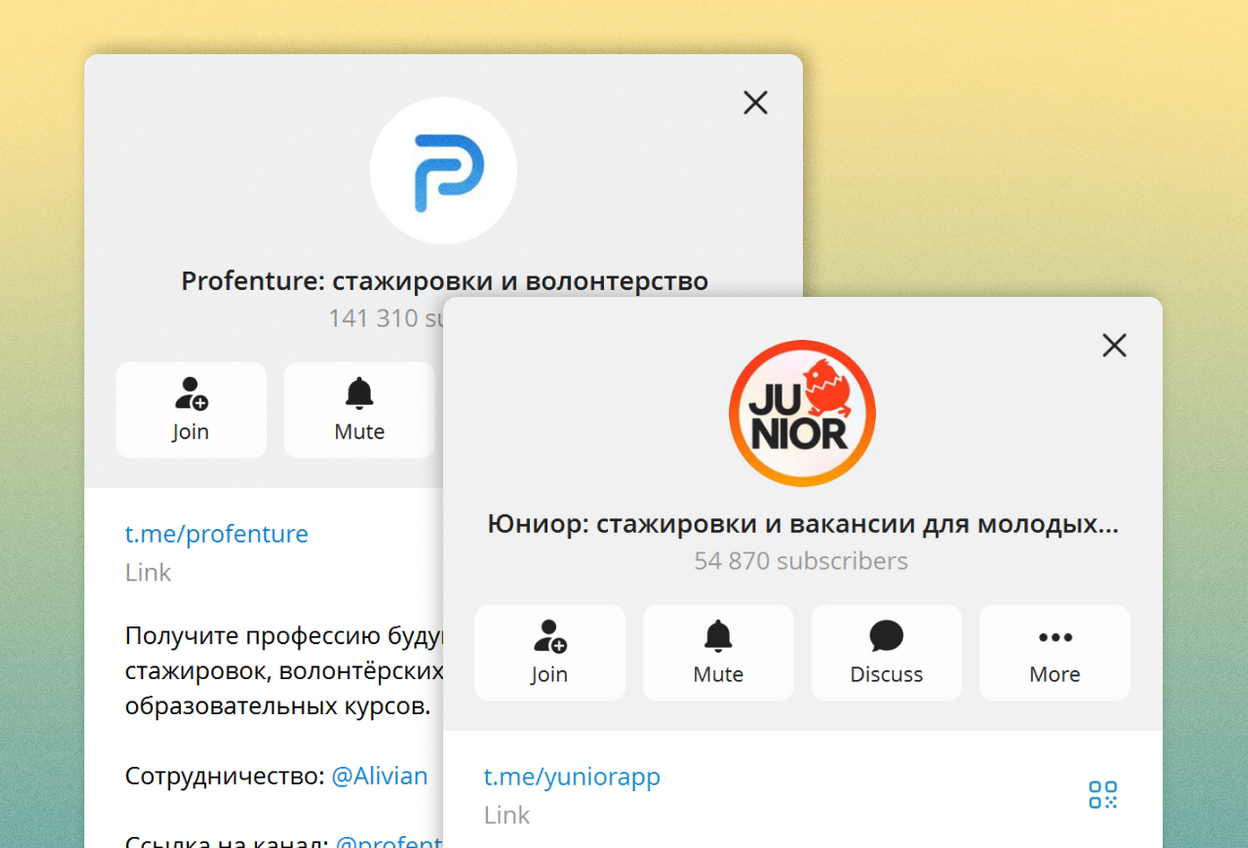This screenshot has width=1248, height=848.
Task: Click the Profenture blue P logo
Action: pos(443,170)
